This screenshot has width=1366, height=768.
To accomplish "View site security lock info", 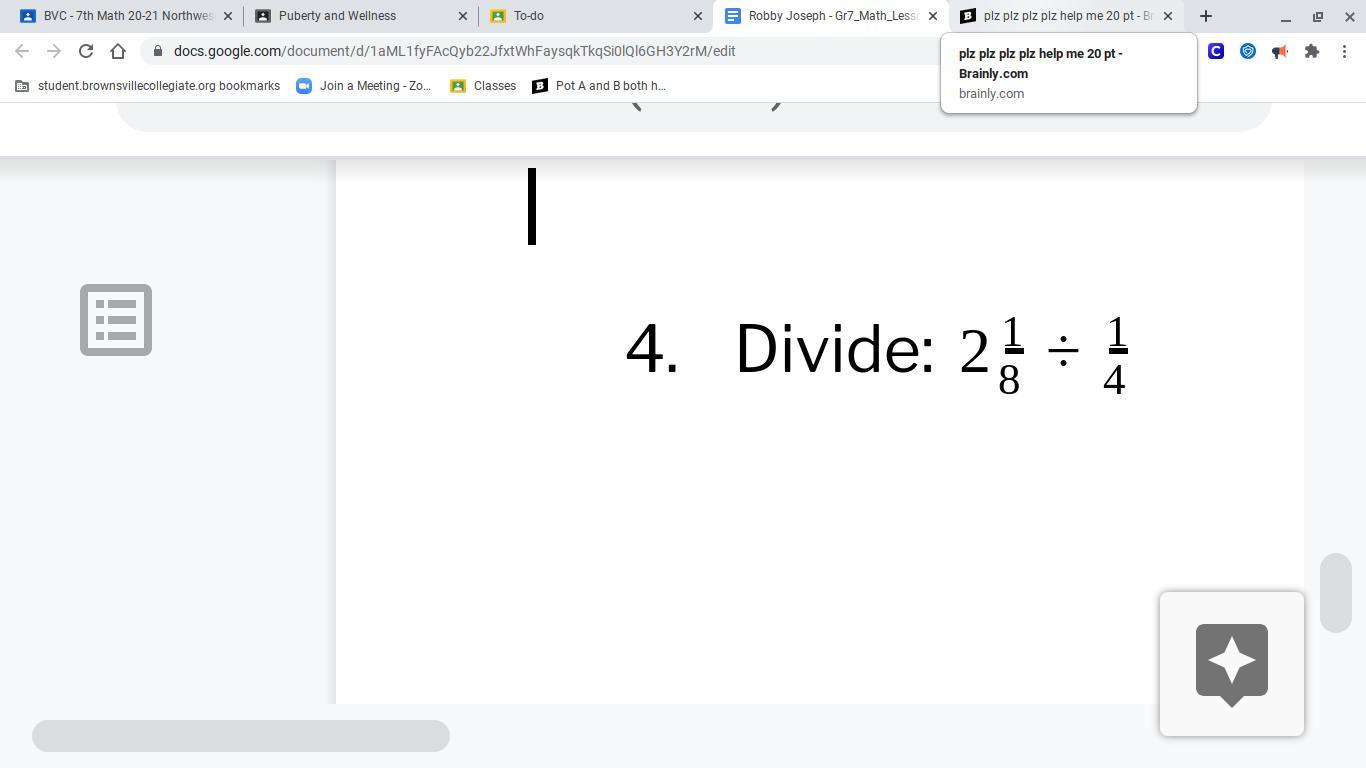I will [x=158, y=51].
